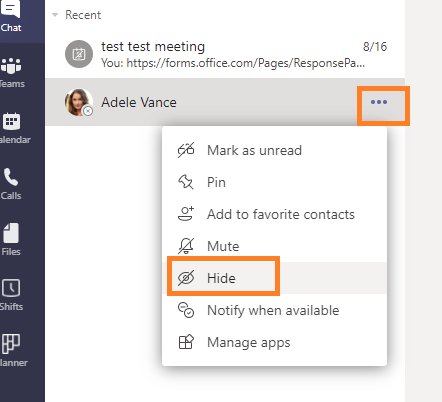The height and width of the screenshot is (402, 442).
Task: Open the Planner app in sidebar
Action: click(x=12, y=351)
